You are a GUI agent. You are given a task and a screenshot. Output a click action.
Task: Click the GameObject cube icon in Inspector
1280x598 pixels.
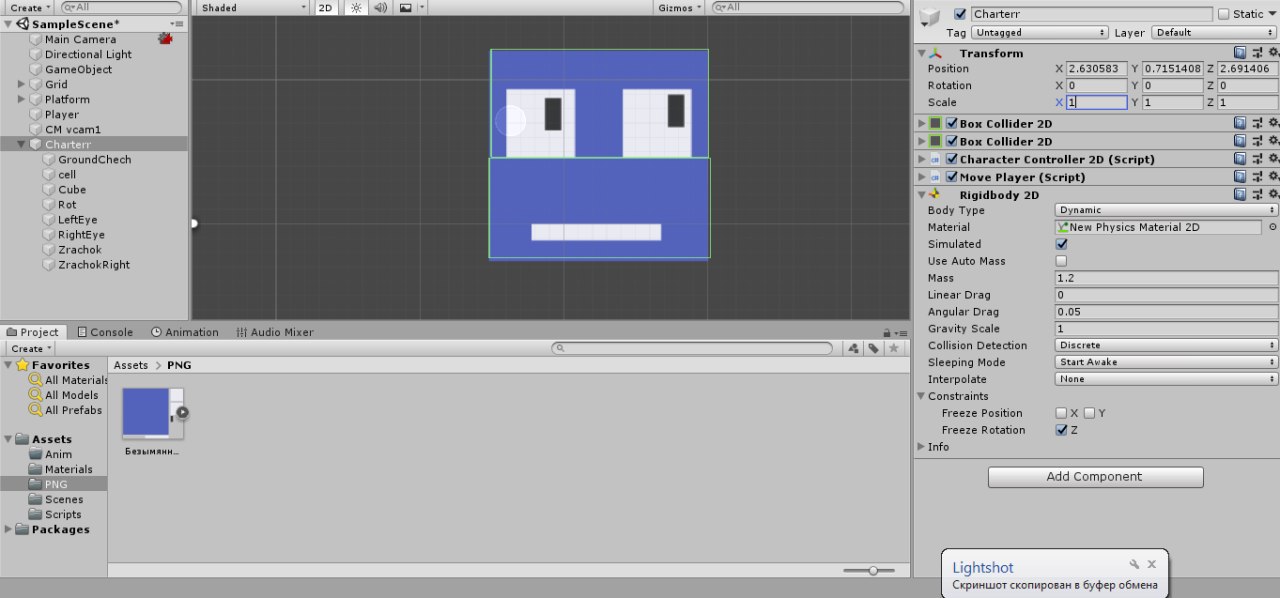click(x=931, y=17)
